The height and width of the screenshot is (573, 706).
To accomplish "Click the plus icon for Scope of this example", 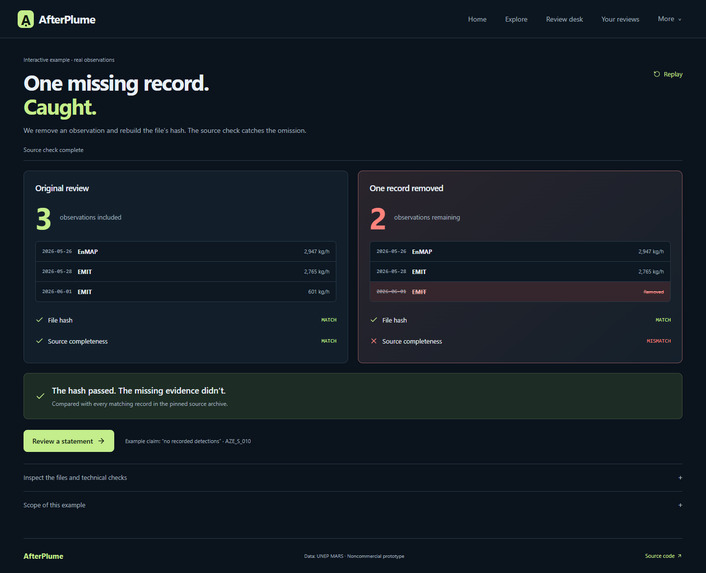I will [680, 505].
